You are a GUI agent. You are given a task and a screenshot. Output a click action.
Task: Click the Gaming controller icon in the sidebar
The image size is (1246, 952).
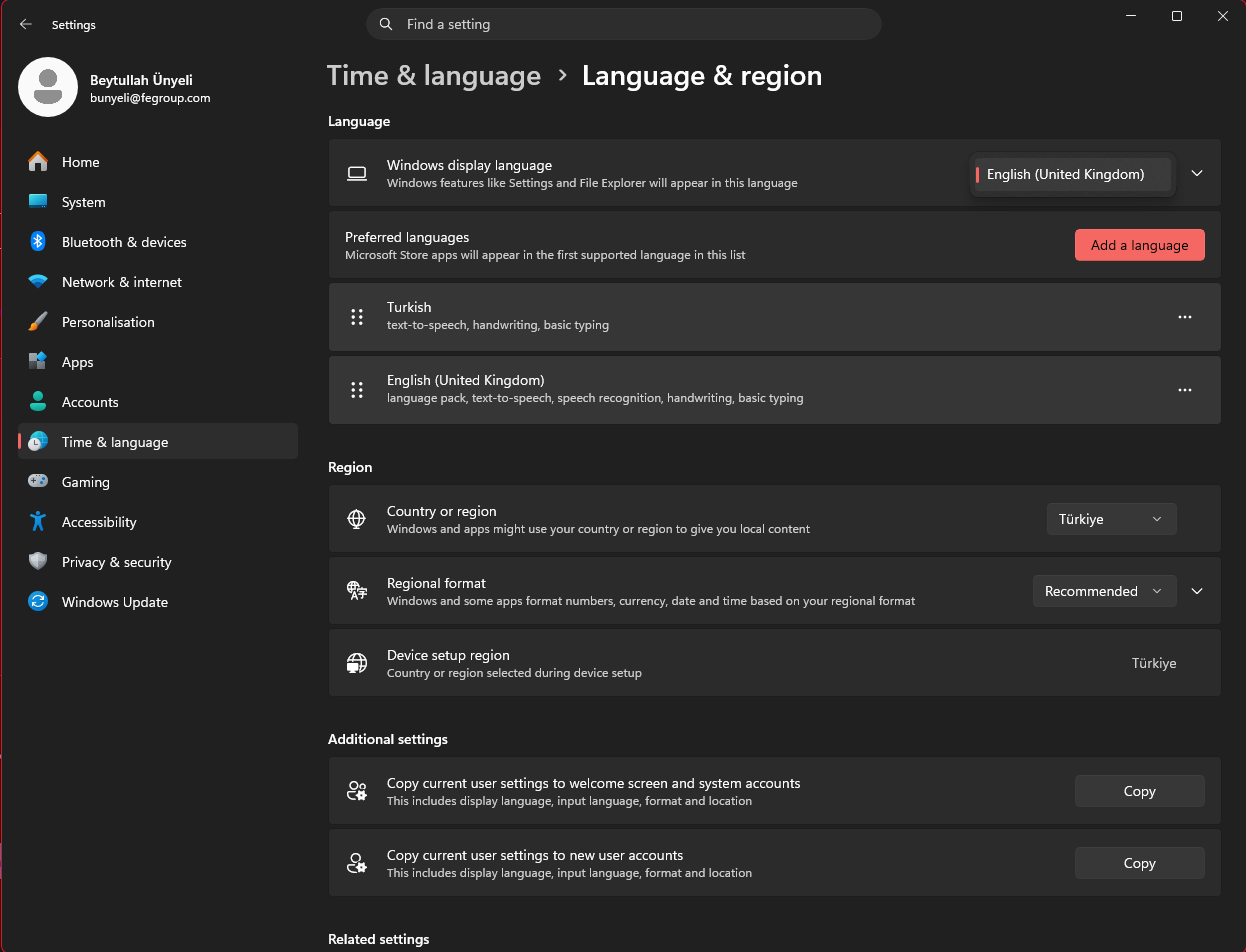(x=38, y=482)
